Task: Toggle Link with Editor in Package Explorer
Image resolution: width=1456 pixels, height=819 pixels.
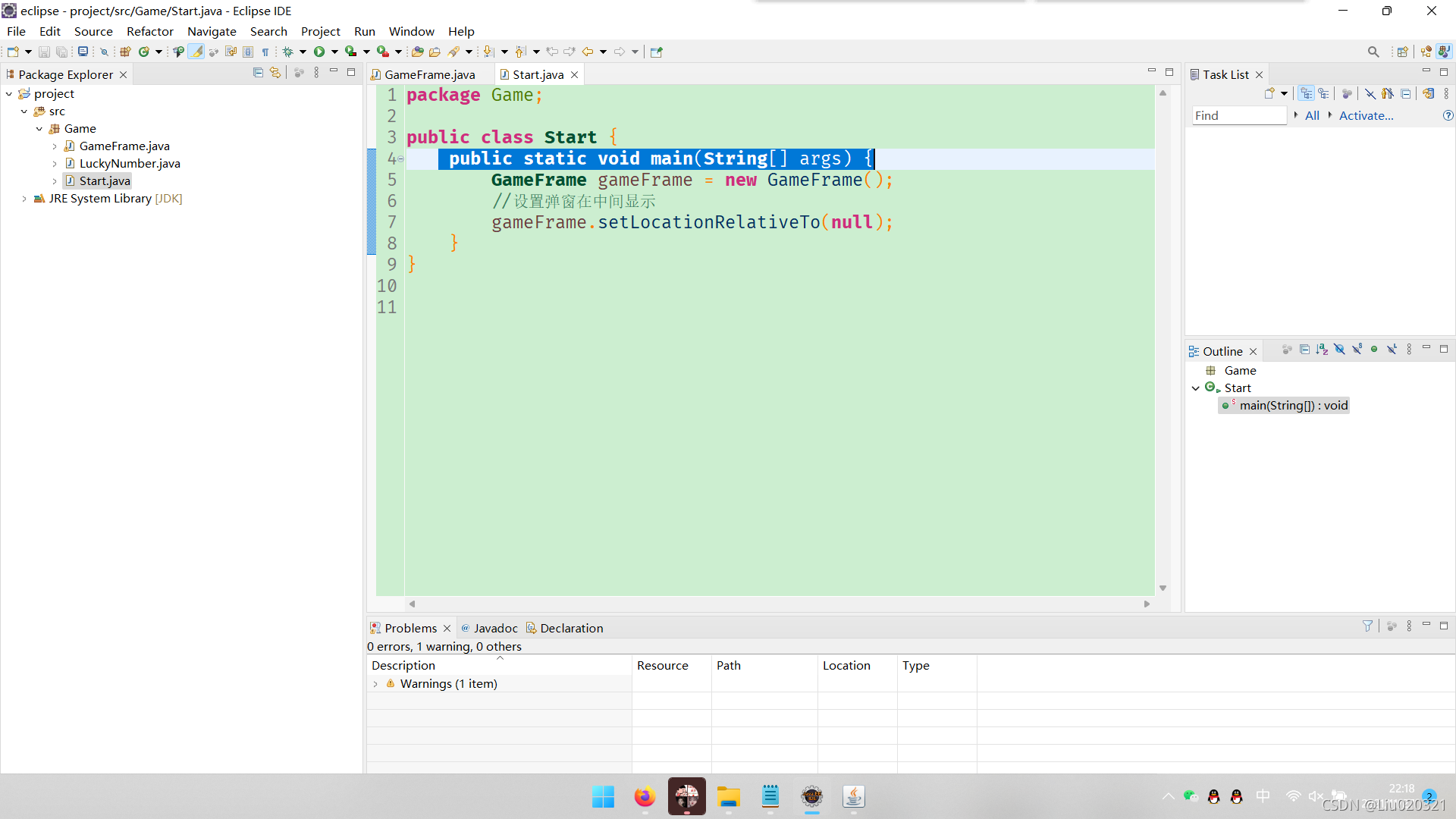Action: click(275, 73)
